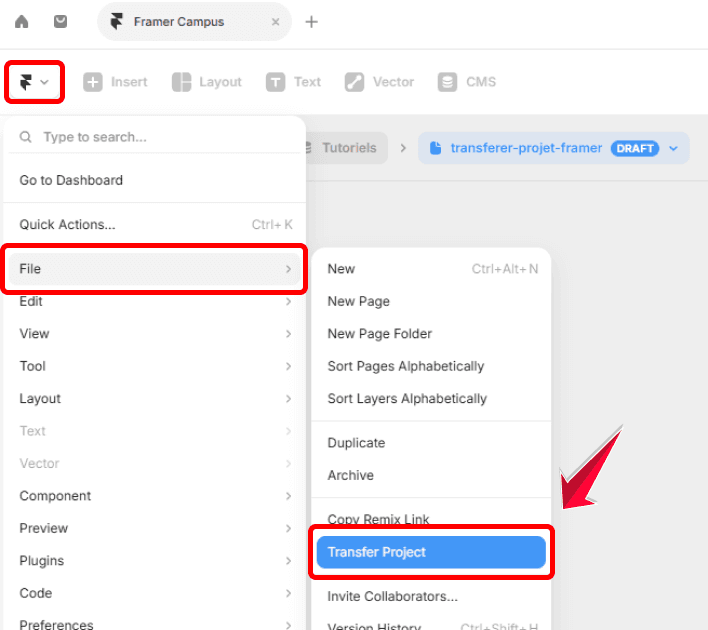Click the page file icon in breadcrumb
The width and height of the screenshot is (708, 630).
[x=435, y=148]
